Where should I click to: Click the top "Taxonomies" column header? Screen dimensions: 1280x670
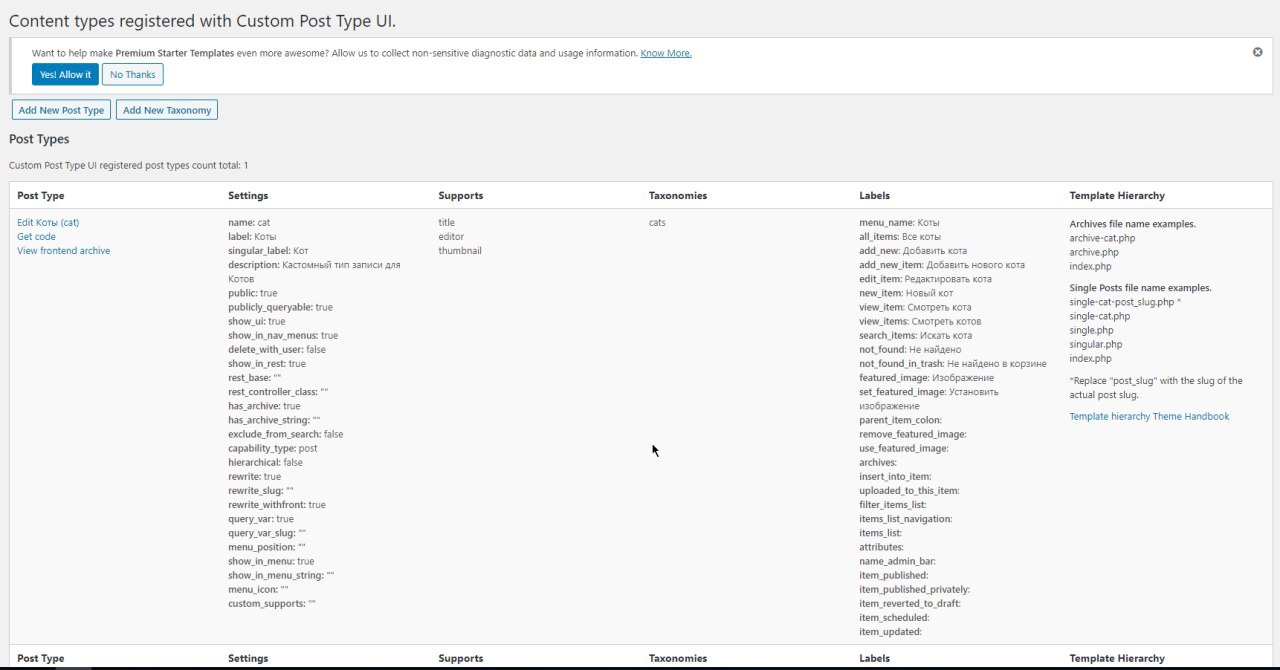pos(678,196)
